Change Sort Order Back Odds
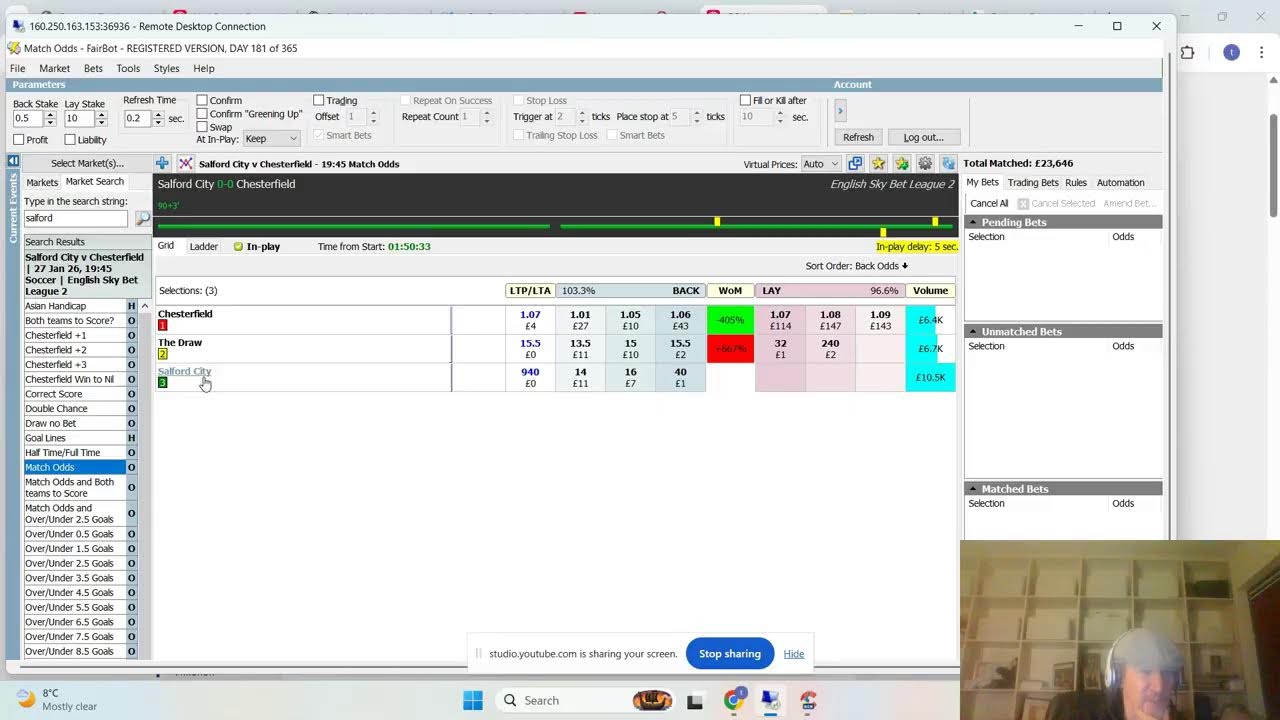The image size is (1280, 720). coord(857,266)
